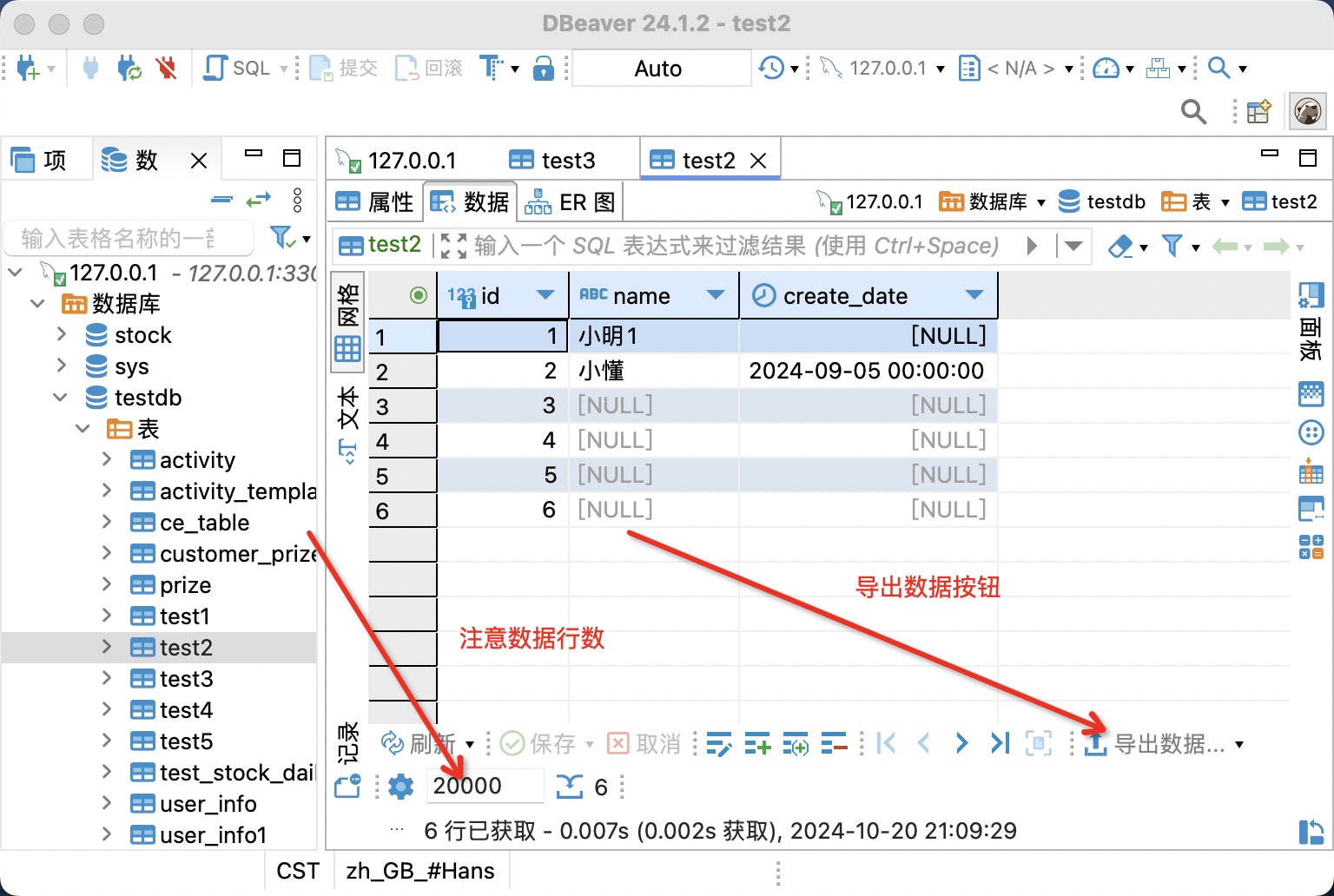Click the 20000 fetch size input field

click(485, 786)
